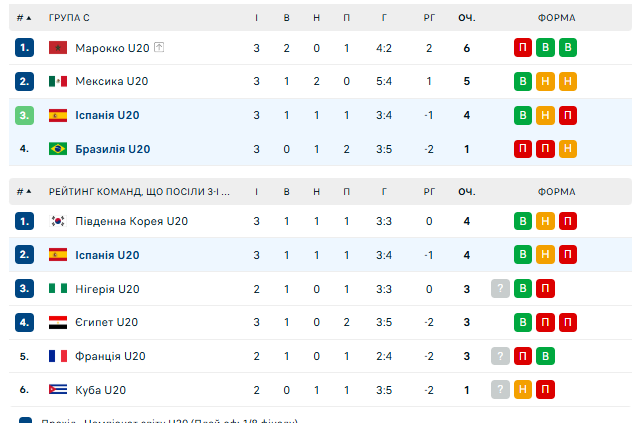Image resolution: width=641 pixels, height=423 pixels.
Task: Click the Г goals header in third-place table
Action: 385,191
